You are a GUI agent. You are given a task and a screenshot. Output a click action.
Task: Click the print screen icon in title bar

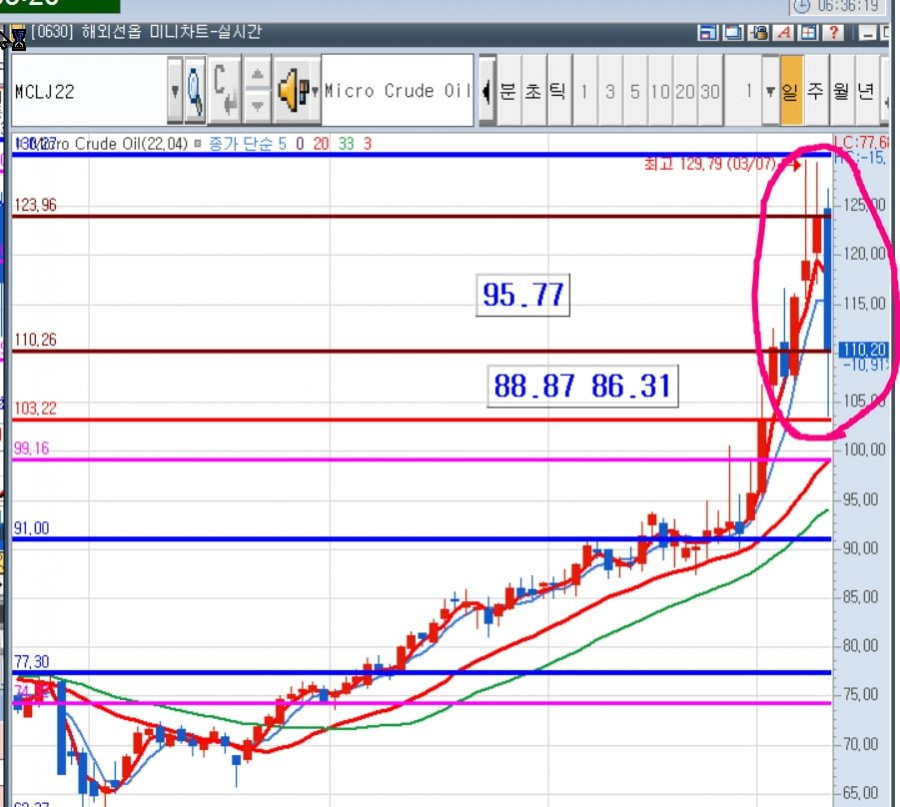[758, 33]
